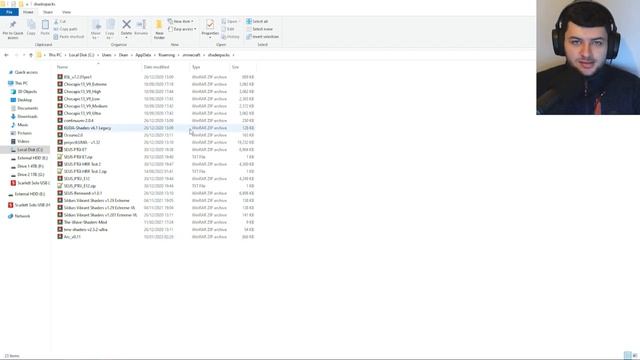Switch to the View ribbon tab
Viewport: 640px width, 360px height.
pos(66,12)
